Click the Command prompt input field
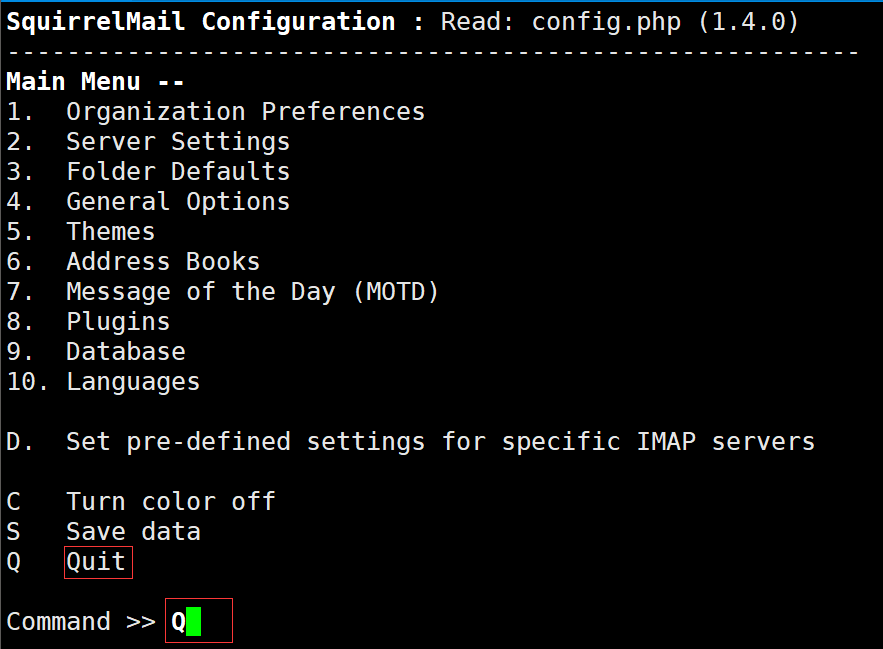Viewport: 883px width, 649px height. [x=199, y=621]
